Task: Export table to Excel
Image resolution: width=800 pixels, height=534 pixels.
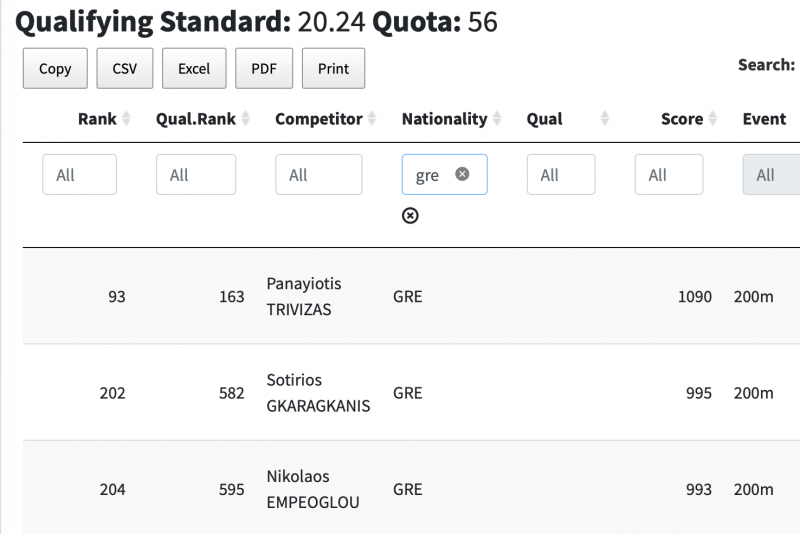Action: (194, 69)
